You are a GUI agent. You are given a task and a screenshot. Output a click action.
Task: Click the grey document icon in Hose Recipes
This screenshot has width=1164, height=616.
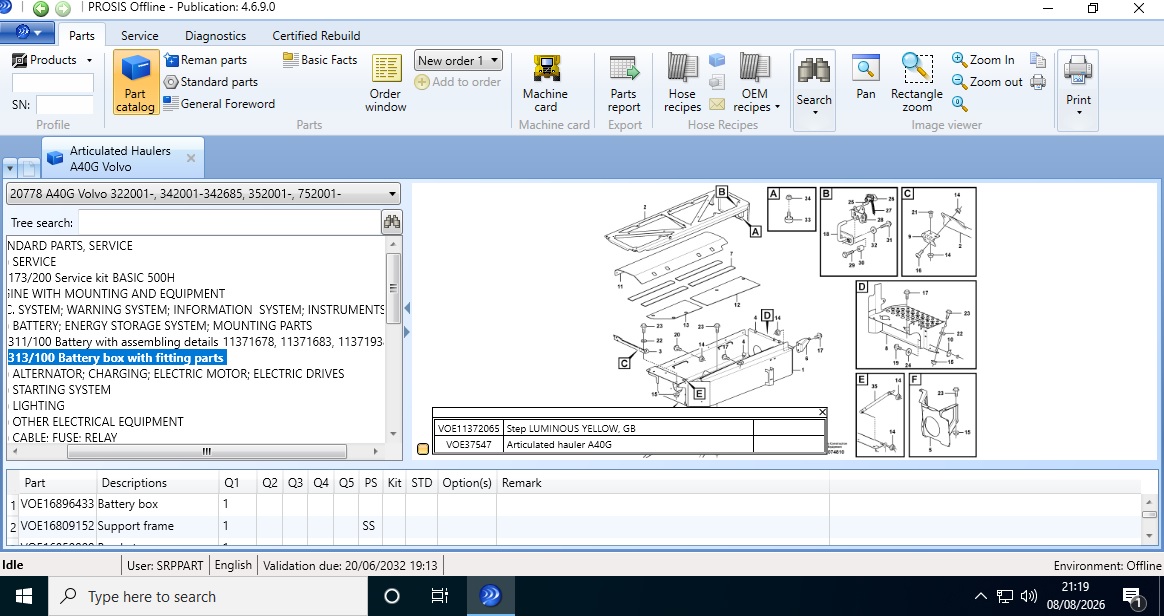[717, 82]
